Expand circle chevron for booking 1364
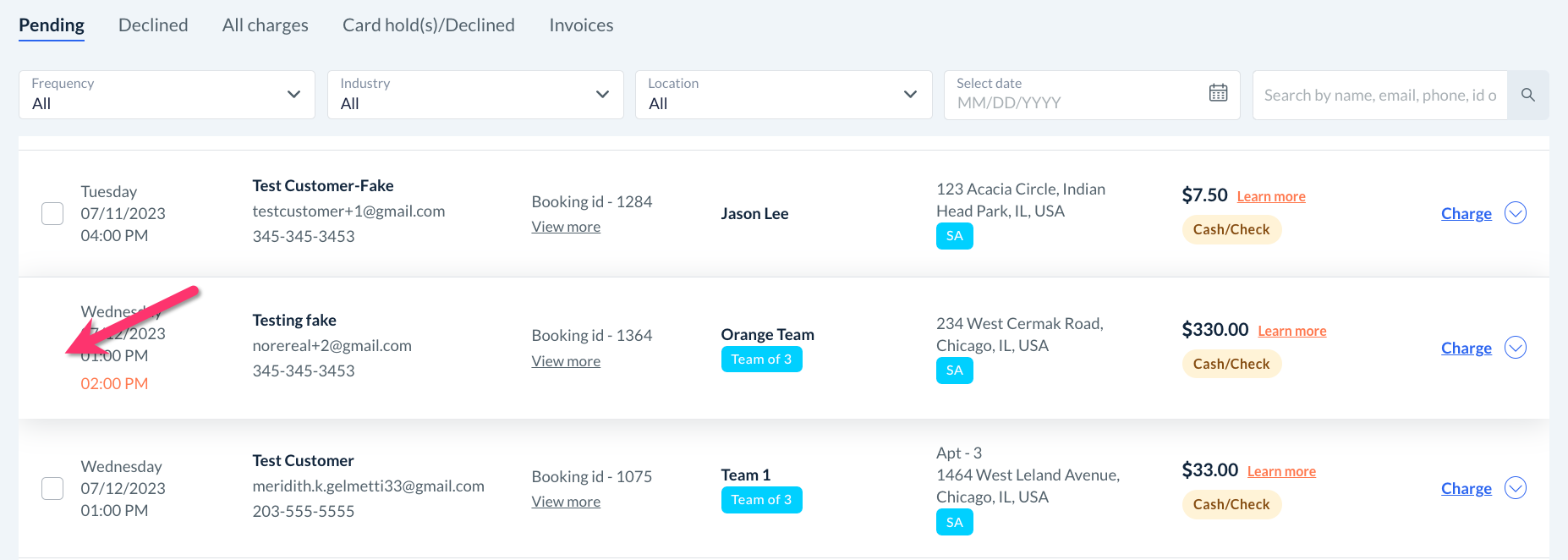The height and width of the screenshot is (560, 1568). point(1516,348)
